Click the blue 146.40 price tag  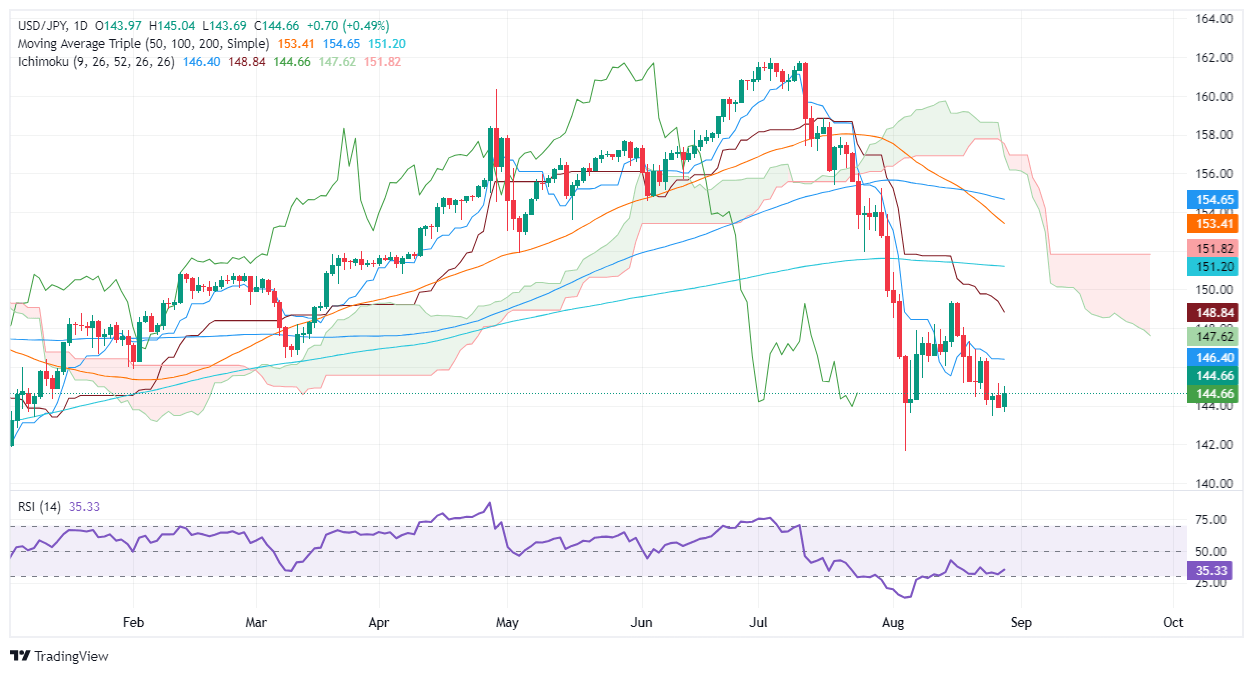click(x=1210, y=356)
